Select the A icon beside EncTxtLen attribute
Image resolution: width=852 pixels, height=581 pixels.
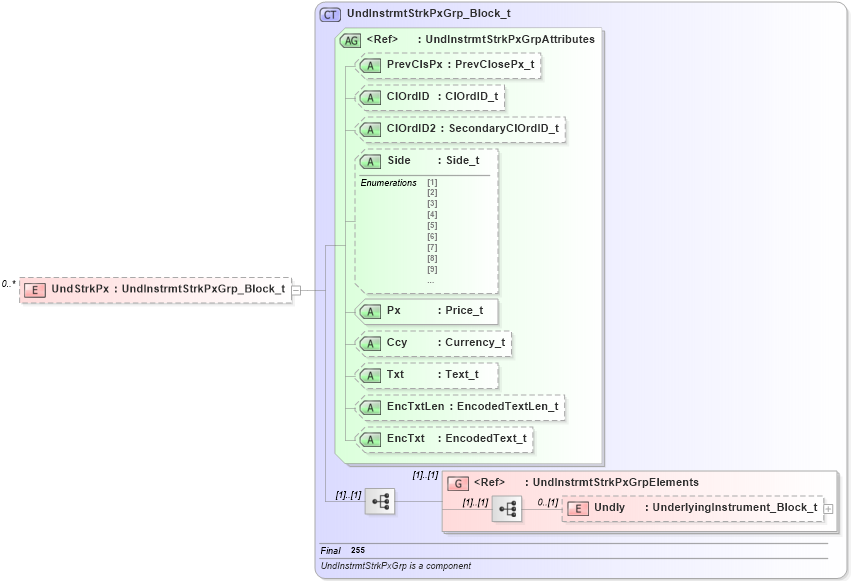(x=369, y=407)
